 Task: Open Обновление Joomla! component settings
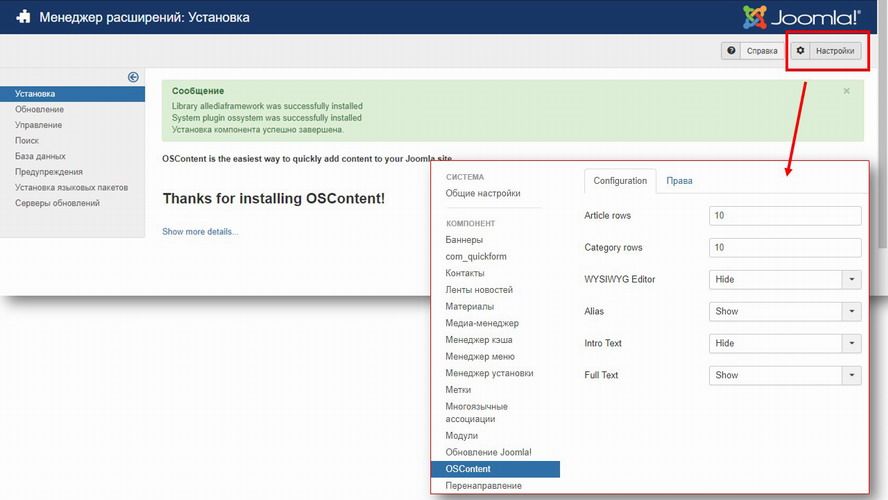[488, 452]
